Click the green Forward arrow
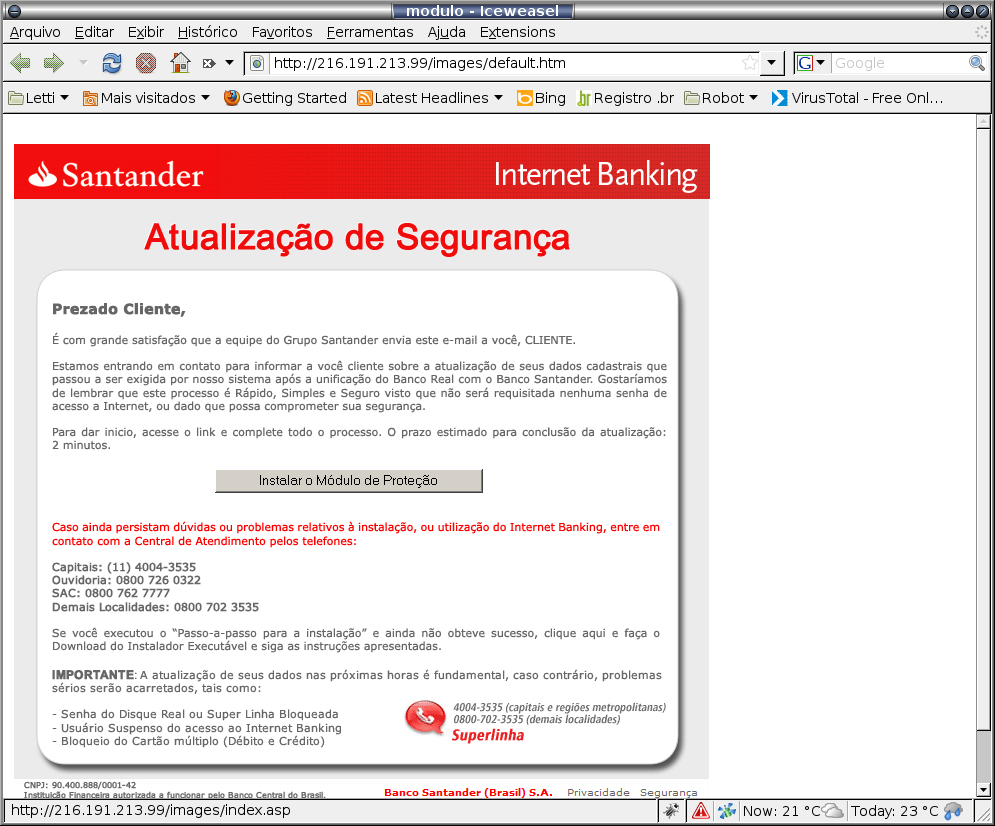This screenshot has width=995, height=826. tap(53, 63)
